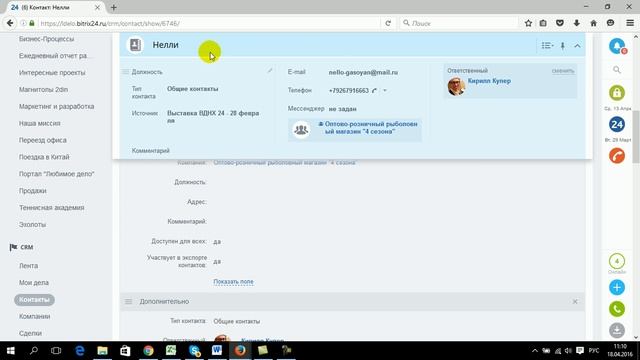Click the page vertical scrollbar
The image size is (640, 360).
[x=636, y=137]
